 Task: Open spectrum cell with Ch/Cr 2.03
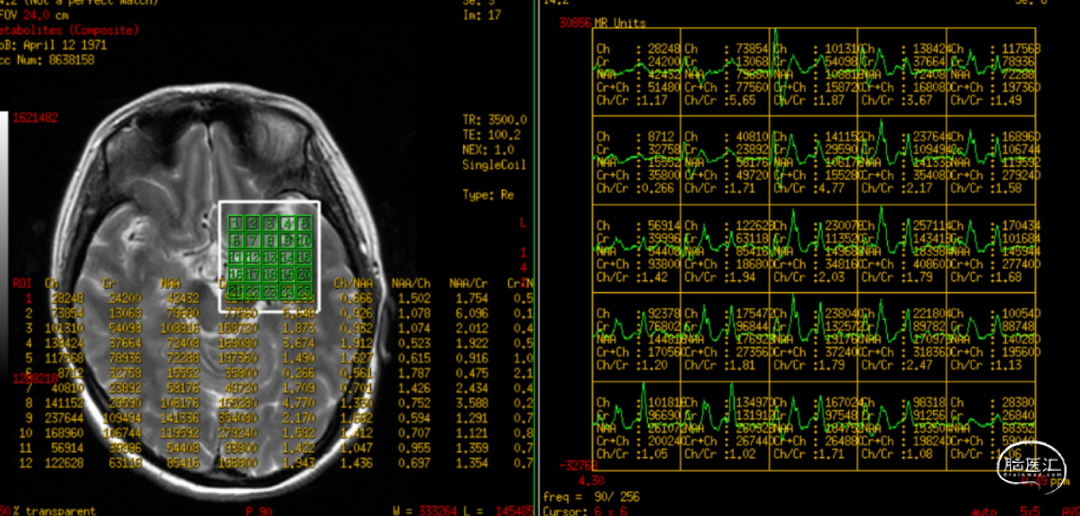pyautogui.click(x=813, y=249)
